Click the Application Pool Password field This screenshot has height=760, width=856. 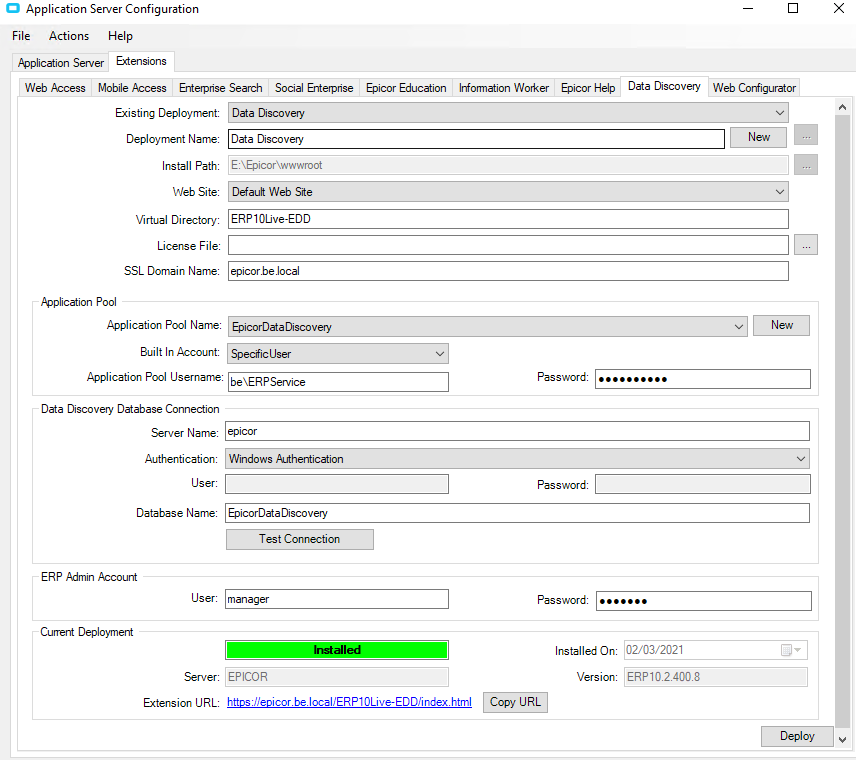703,379
